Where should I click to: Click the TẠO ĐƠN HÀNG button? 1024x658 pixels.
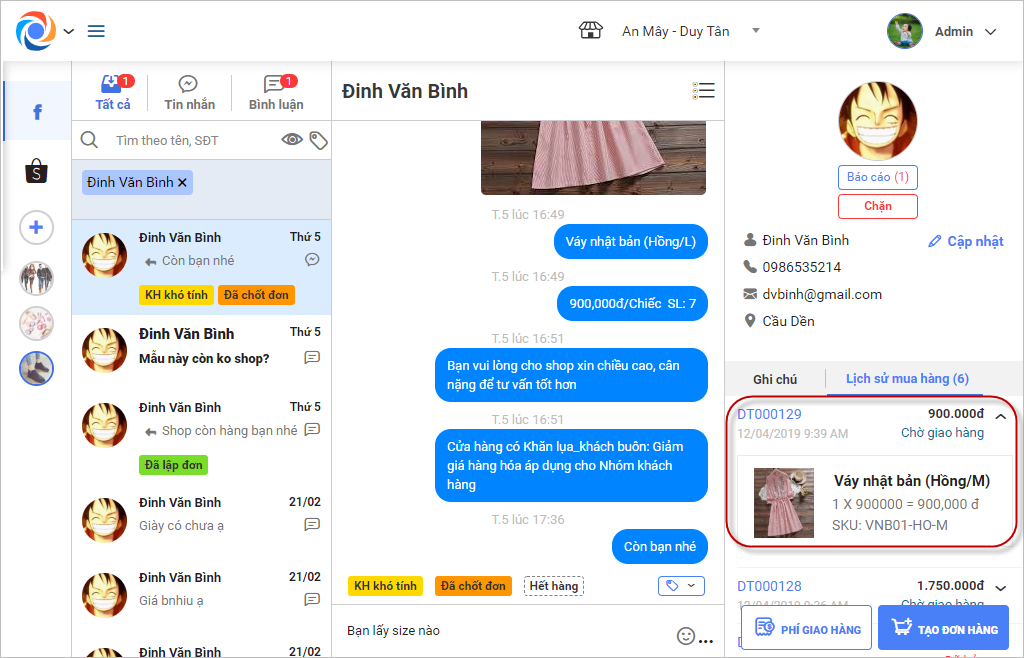pyautogui.click(x=944, y=628)
